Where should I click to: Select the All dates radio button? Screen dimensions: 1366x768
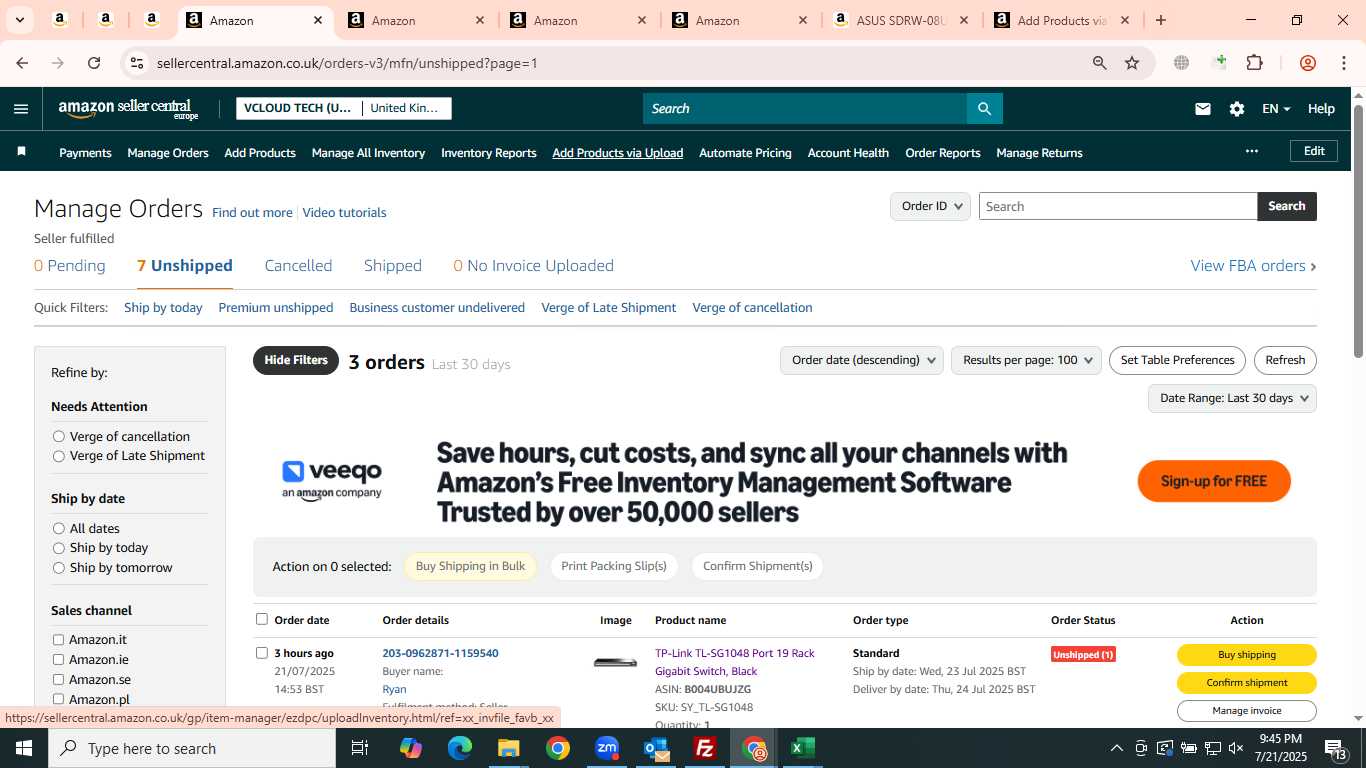[59, 528]
